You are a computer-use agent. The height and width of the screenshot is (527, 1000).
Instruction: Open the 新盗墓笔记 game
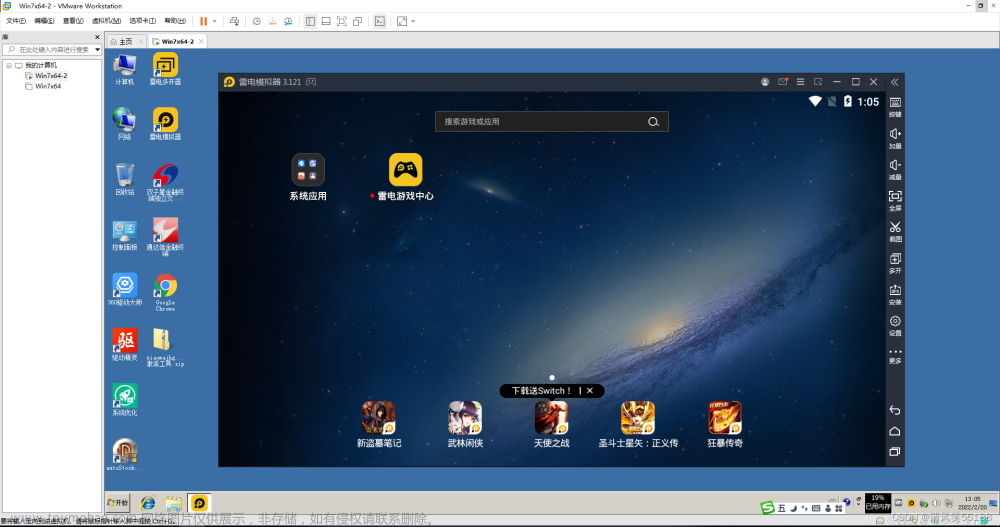[x=379, y=424]
